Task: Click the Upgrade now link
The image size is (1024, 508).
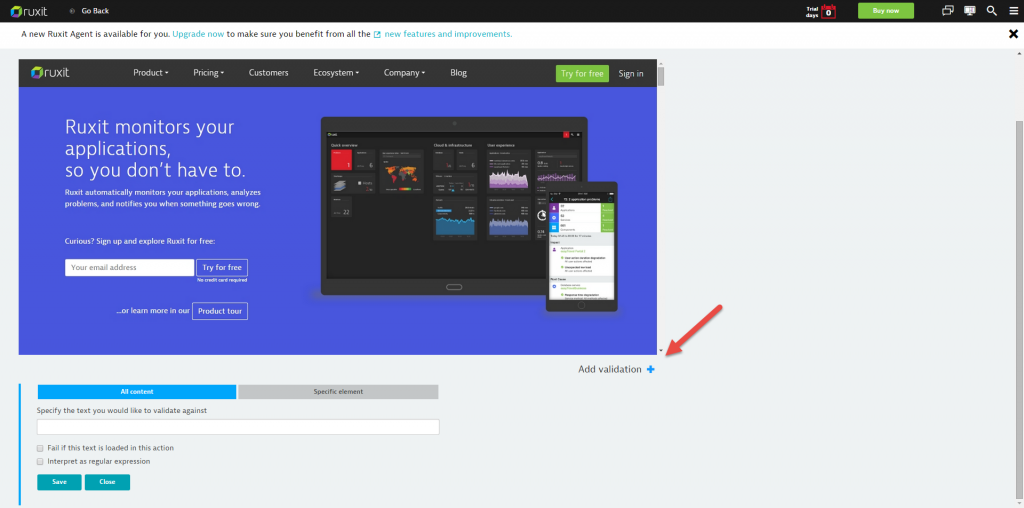Action: click(x=199, y=34)
